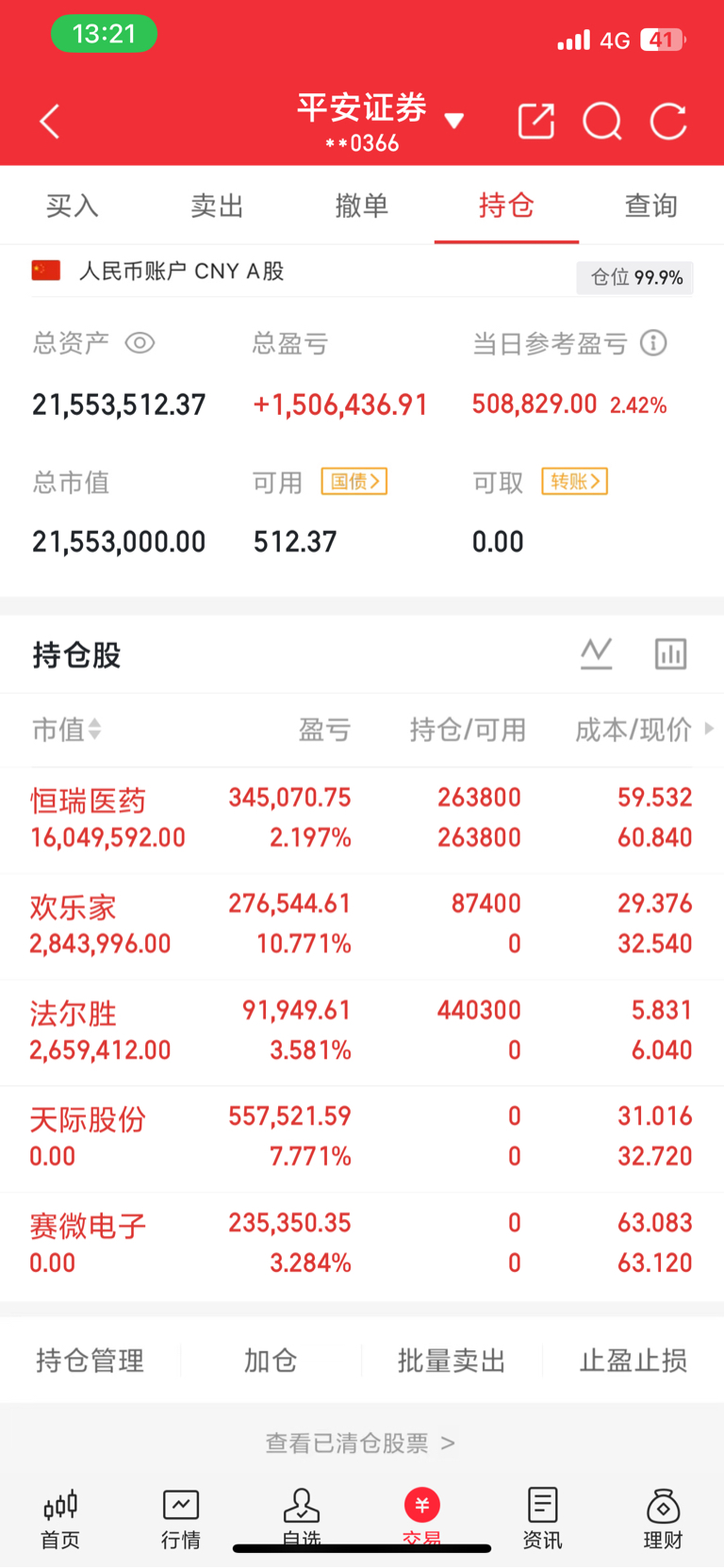The width and height of the screenshot is (724, 1568).
Task: Open the 恒瑞医药 holding row
Action: [x=361, y=818]
